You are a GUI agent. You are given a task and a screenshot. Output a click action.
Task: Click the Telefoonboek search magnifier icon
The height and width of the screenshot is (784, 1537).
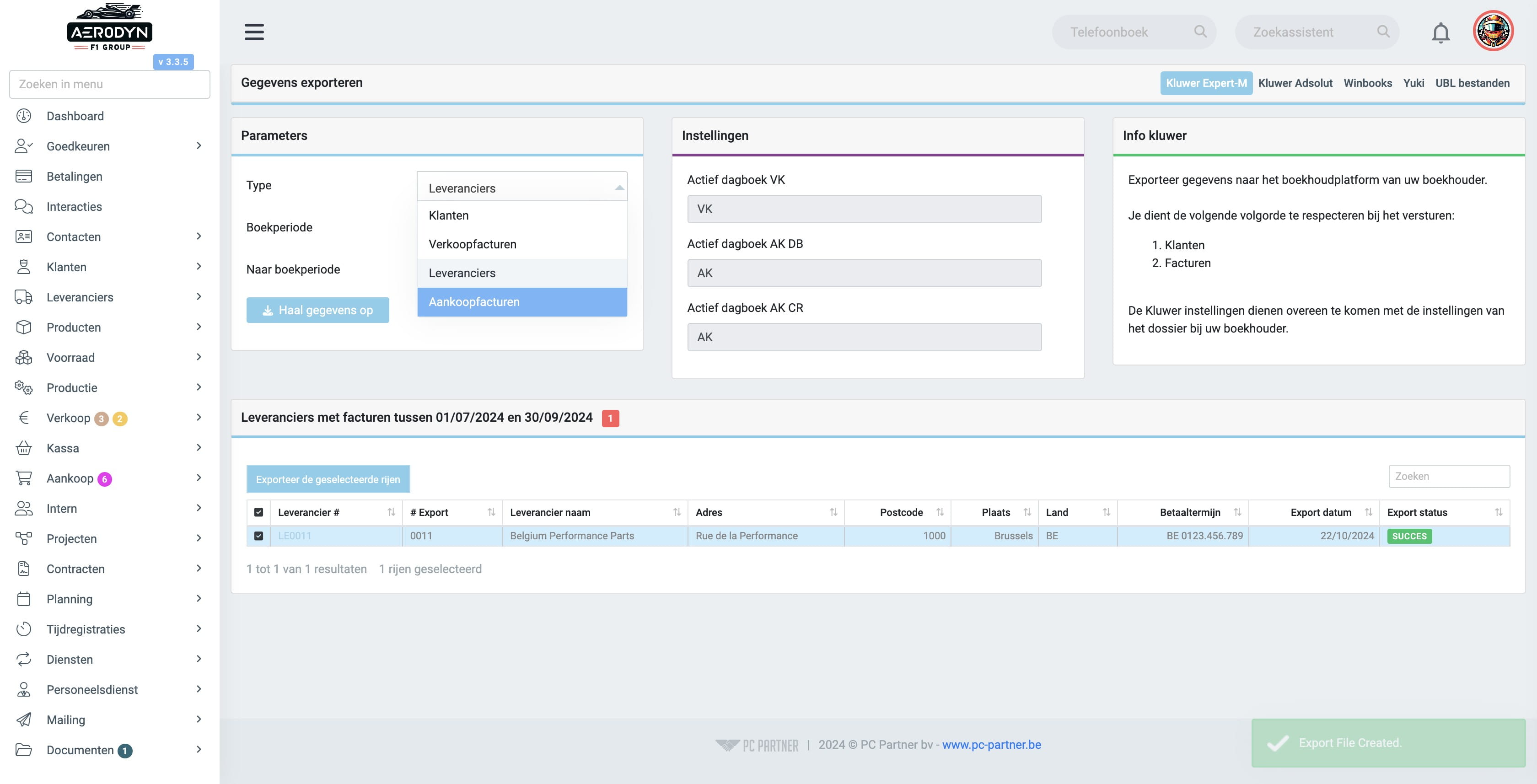click(1200, 32)
